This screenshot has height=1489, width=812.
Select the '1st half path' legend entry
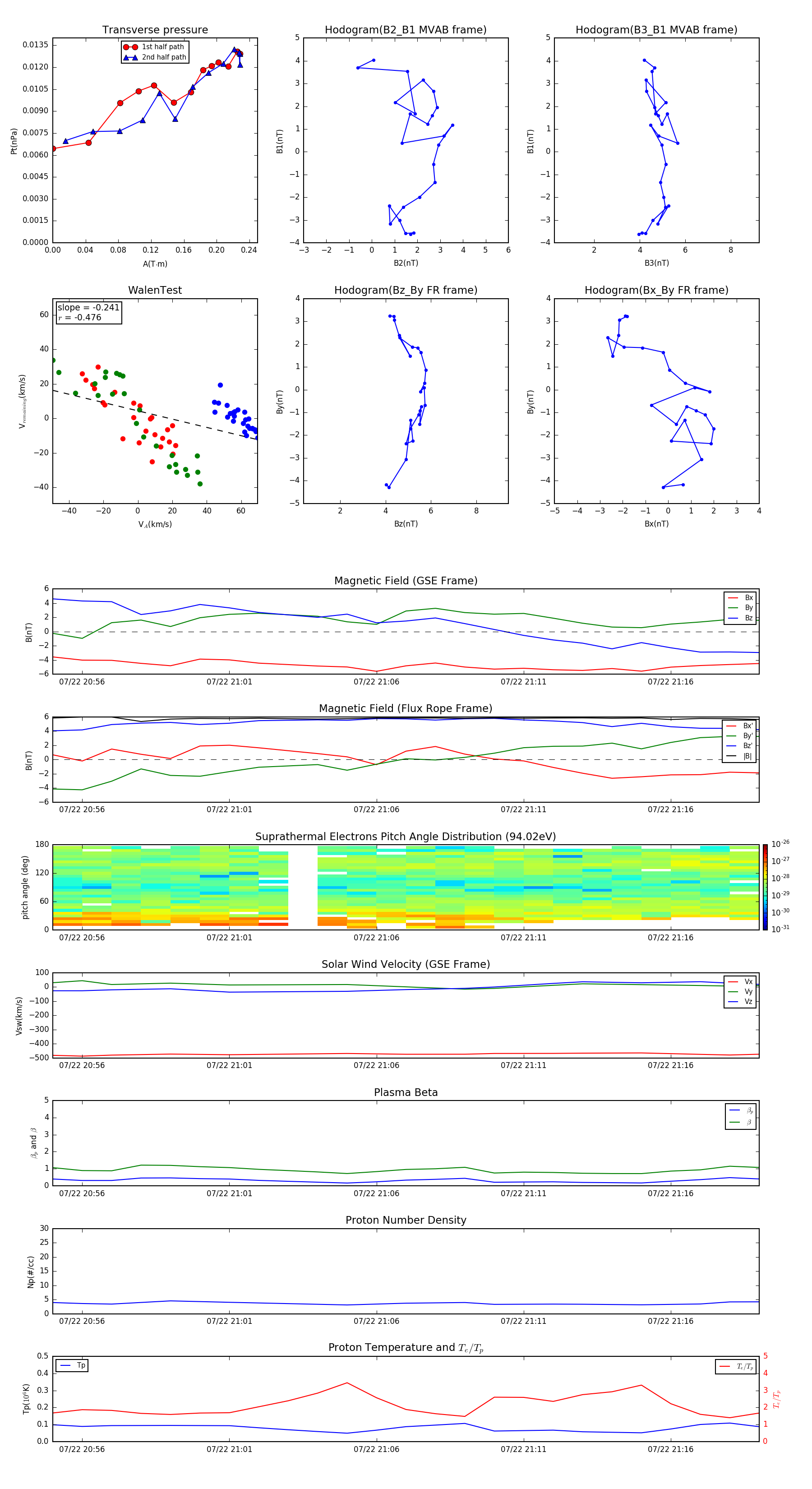[154, 47]
